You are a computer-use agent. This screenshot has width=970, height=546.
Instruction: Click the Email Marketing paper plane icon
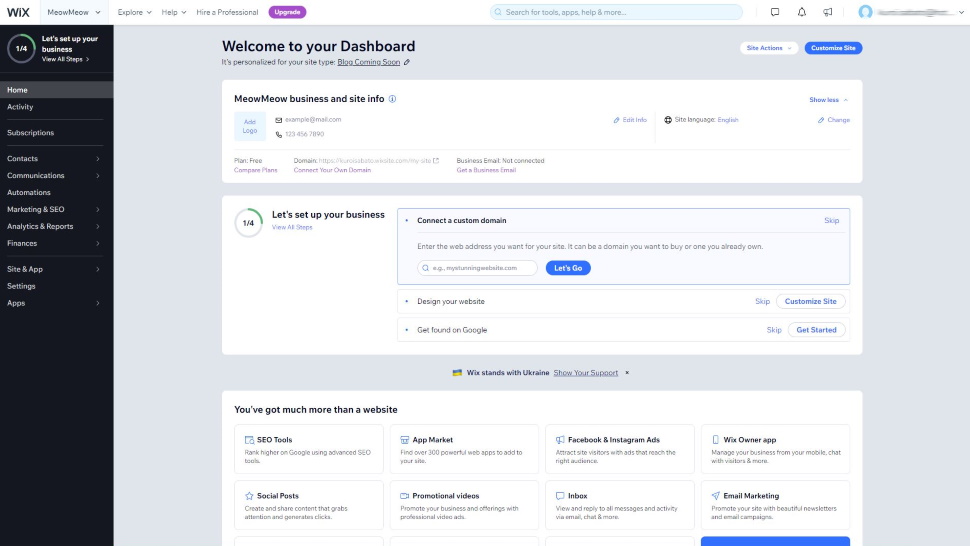click(716, 496)
